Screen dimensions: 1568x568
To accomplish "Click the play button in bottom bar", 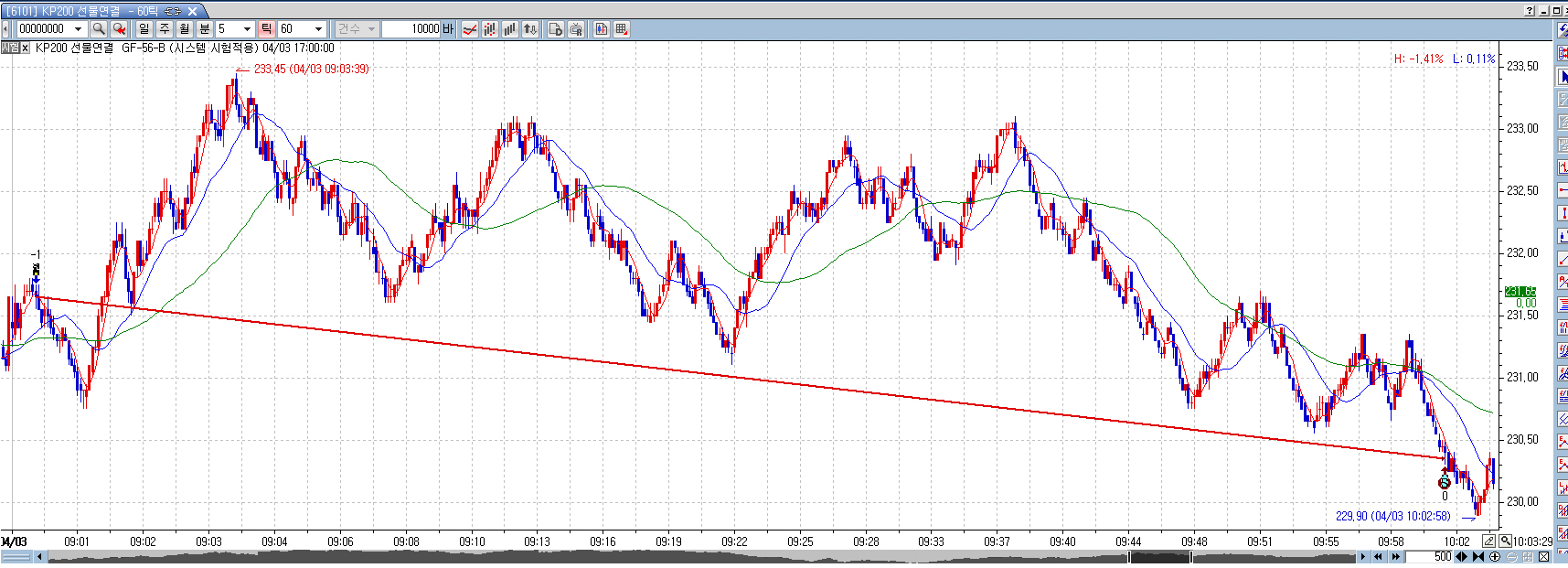I will point(1362,557).
